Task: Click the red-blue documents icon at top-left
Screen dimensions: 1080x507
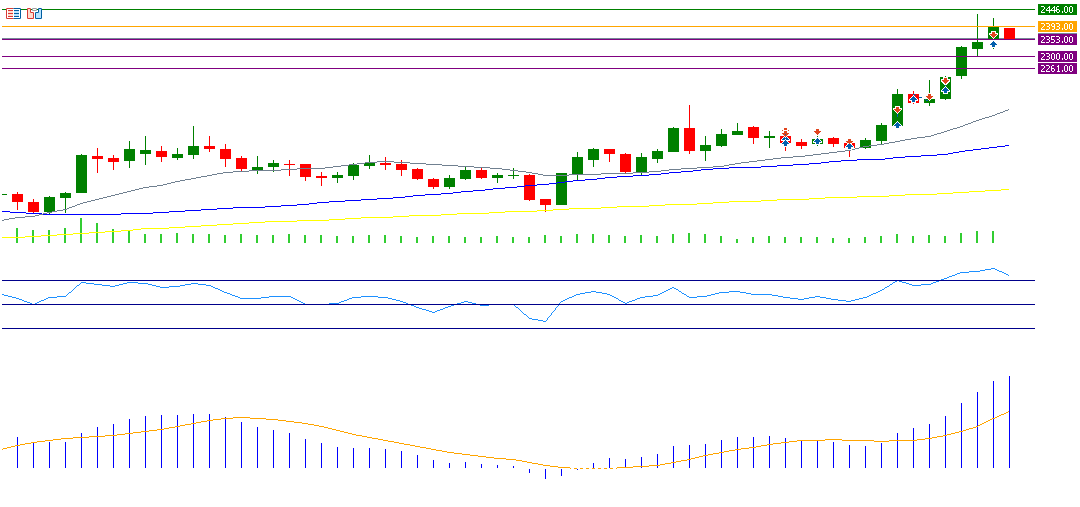Action: point(35,13)
